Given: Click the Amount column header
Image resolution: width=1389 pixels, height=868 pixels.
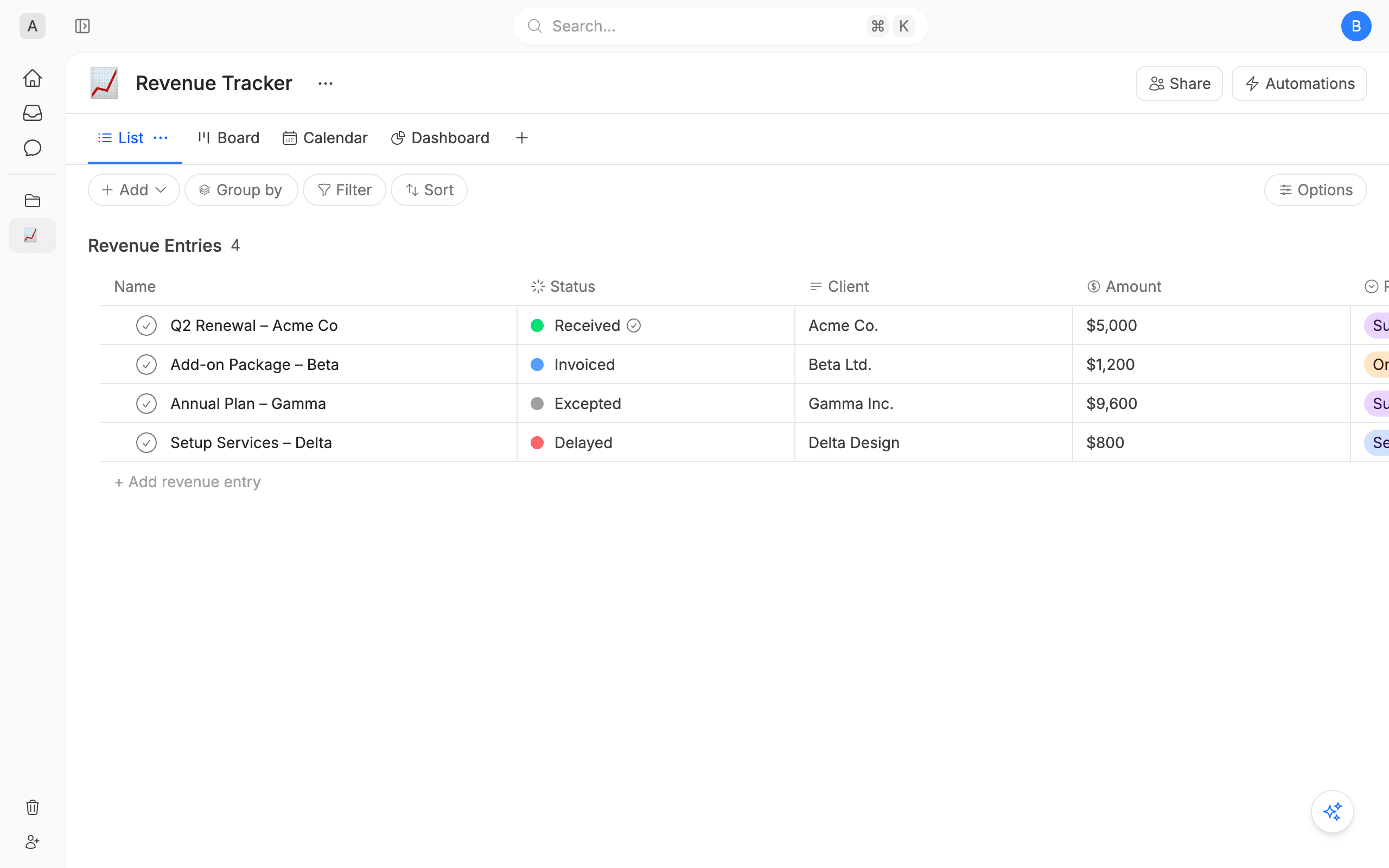Looking at the screenshot, I should pos(1124,286).
